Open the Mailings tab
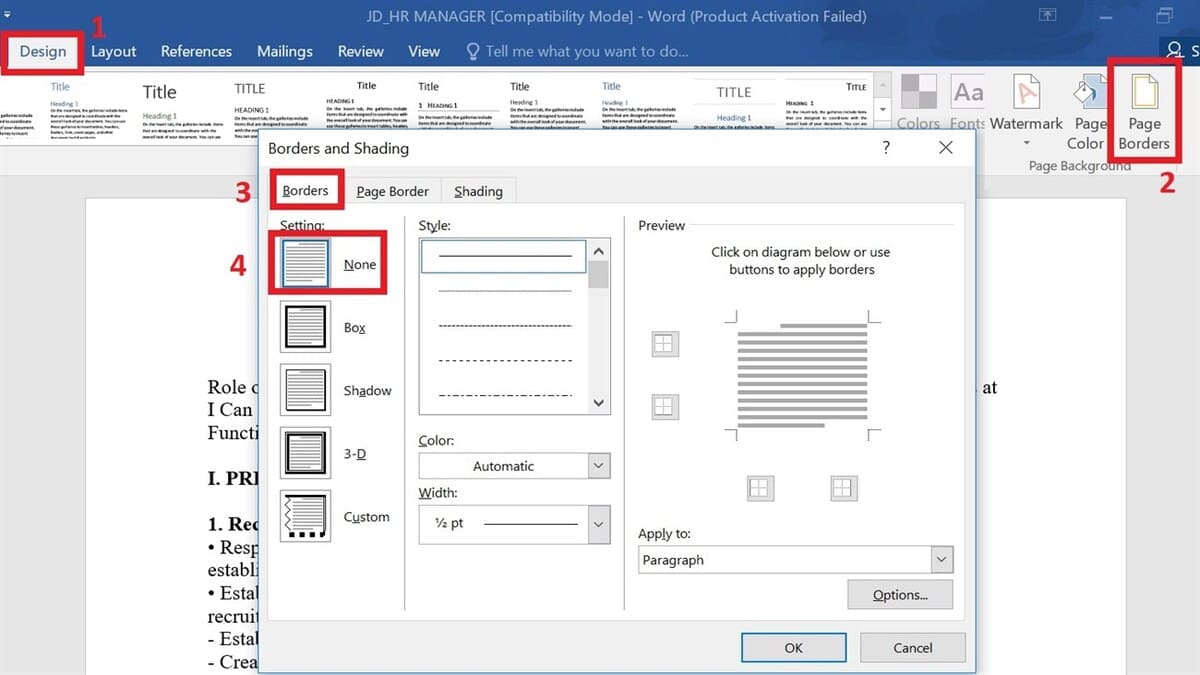1200x675 pixels. click(x=285, y=51)
